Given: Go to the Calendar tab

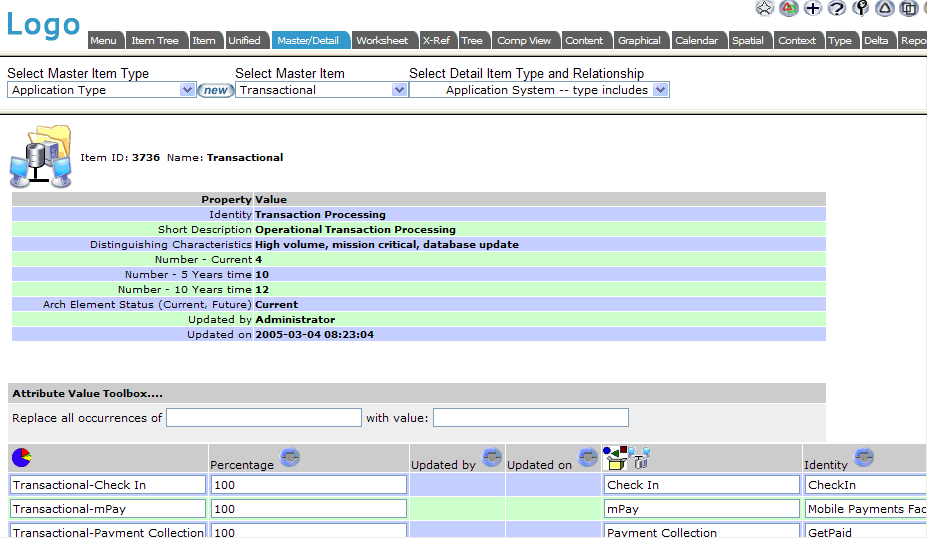Looking at the screenshot, I should tap(696, 40).
